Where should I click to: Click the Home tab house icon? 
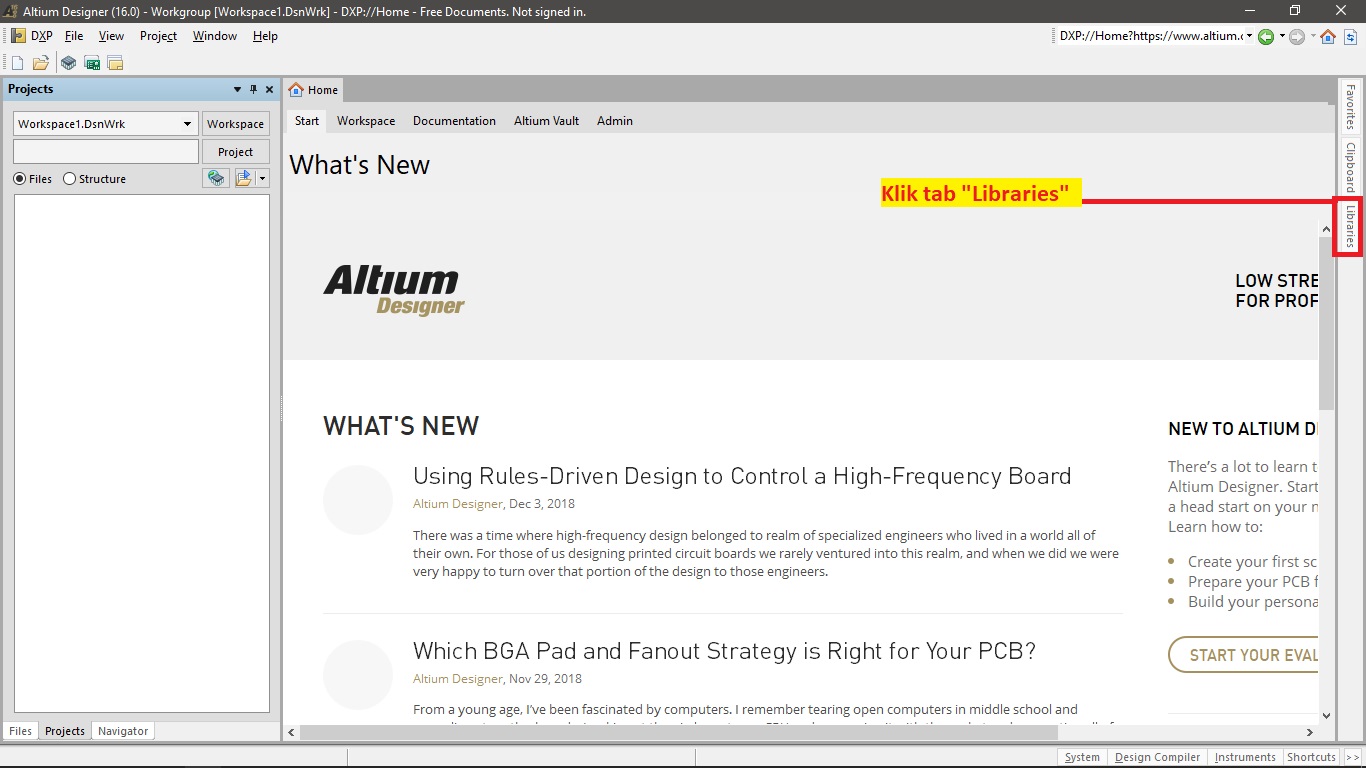pos(295,90)
